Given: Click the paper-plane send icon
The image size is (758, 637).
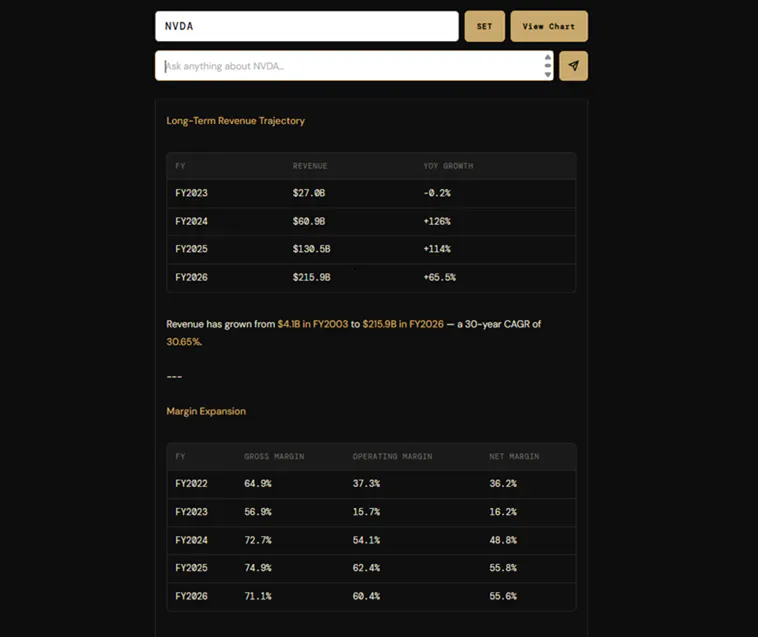Looking at the screenshot, I should 573,66.
